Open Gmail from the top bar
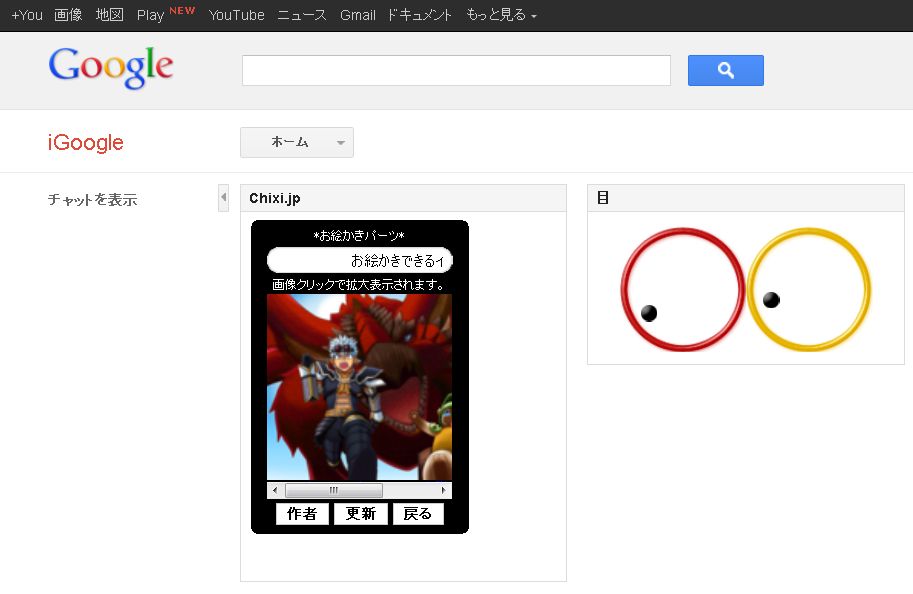The height and width of the screenshot is (594, 913). (x=358, y=15)
